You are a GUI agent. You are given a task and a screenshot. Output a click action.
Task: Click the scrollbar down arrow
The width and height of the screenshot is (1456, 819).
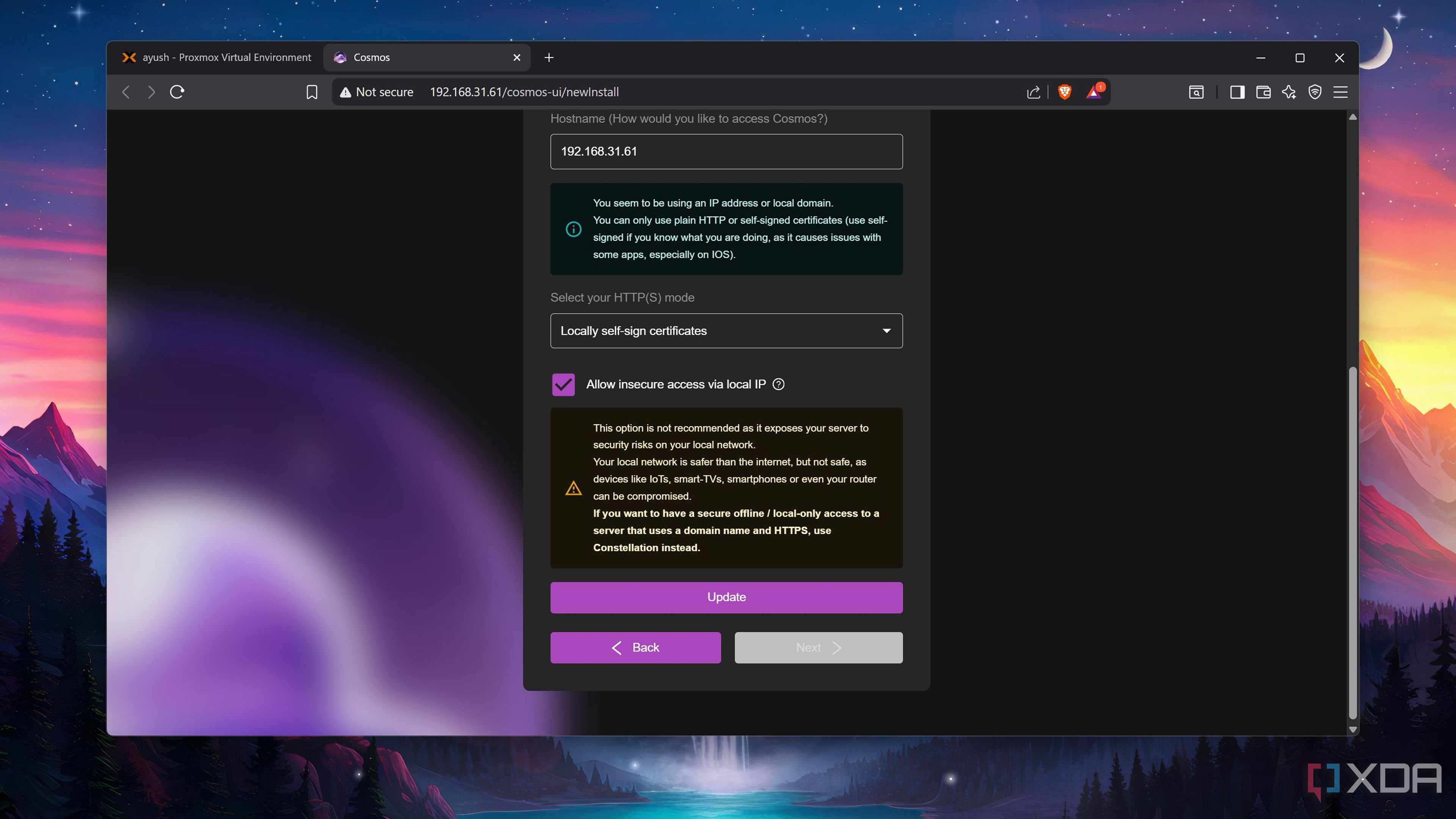tap(1352, 730)
